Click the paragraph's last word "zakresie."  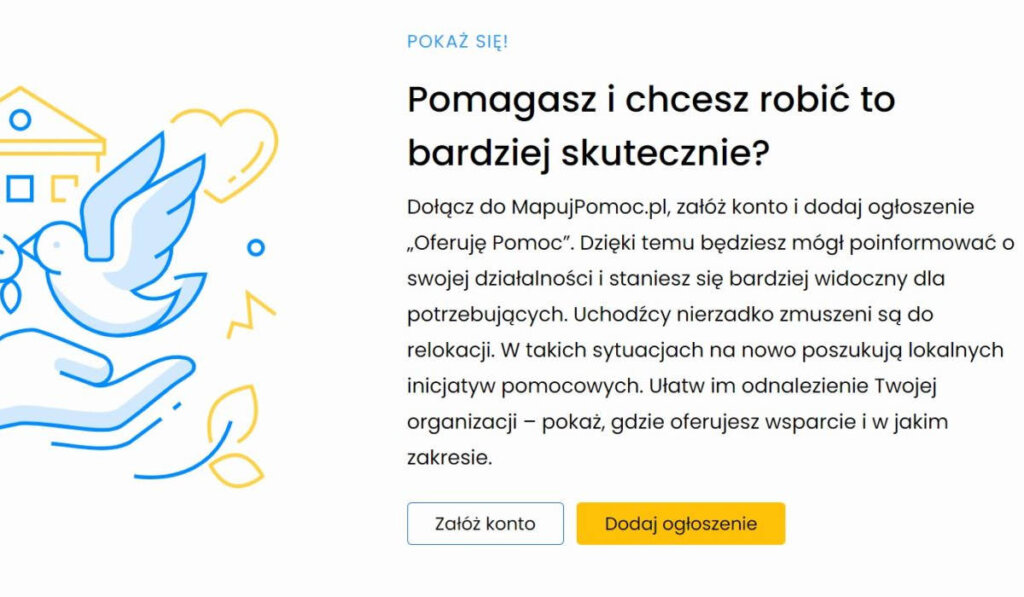(449, 457)
